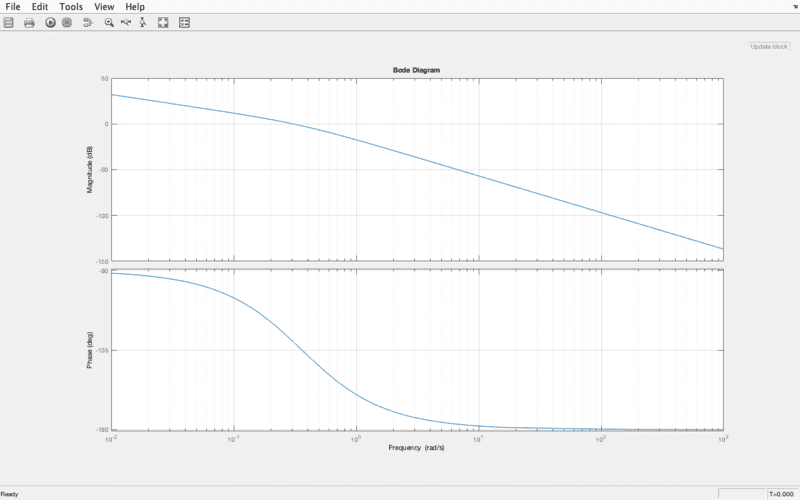
Task: Open the Tools menu
Action: tap(71, 7)
